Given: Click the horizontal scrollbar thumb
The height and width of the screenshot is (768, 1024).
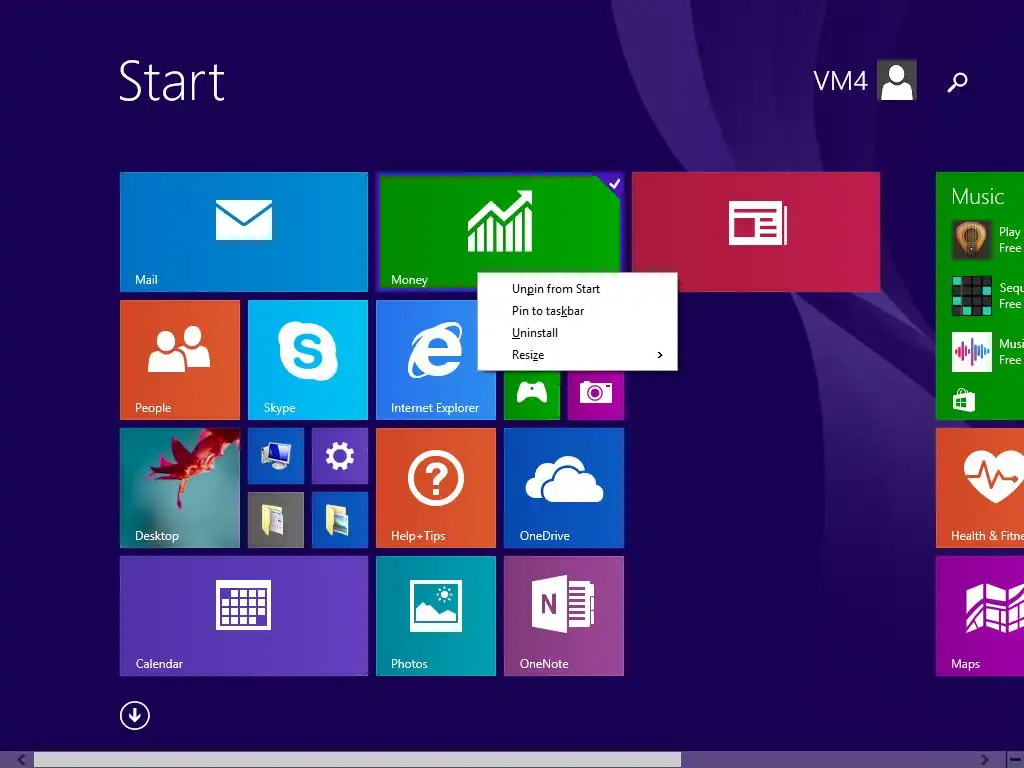Looking at the screenshot, I should point(357,760).
